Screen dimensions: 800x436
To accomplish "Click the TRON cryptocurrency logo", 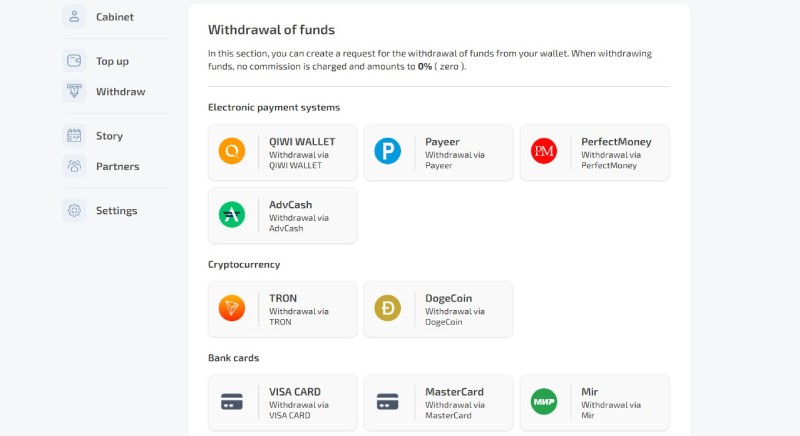I will (x=232, y=308).
